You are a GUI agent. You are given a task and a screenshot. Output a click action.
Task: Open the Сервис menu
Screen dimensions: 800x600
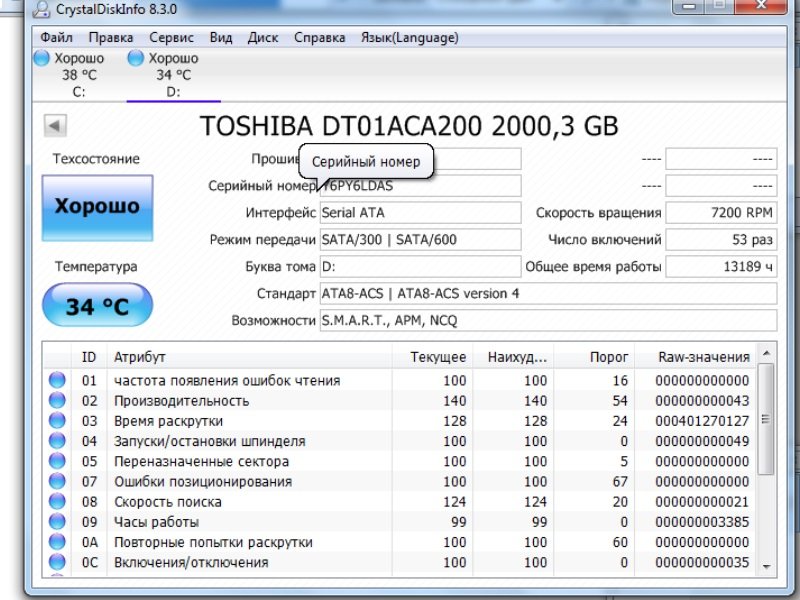point(171,38)
